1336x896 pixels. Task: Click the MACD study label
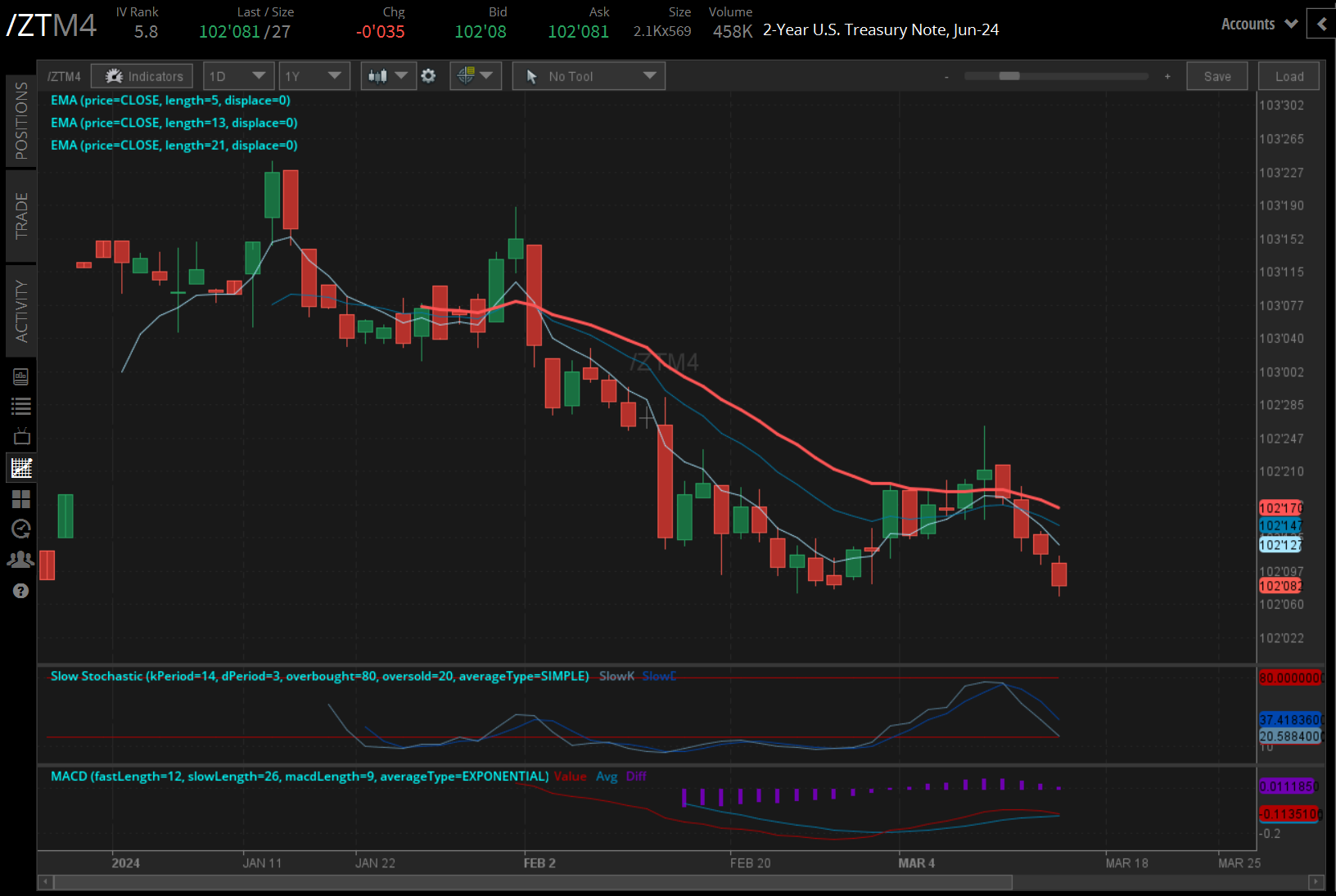pyautogui.click(x=300, y=776)
